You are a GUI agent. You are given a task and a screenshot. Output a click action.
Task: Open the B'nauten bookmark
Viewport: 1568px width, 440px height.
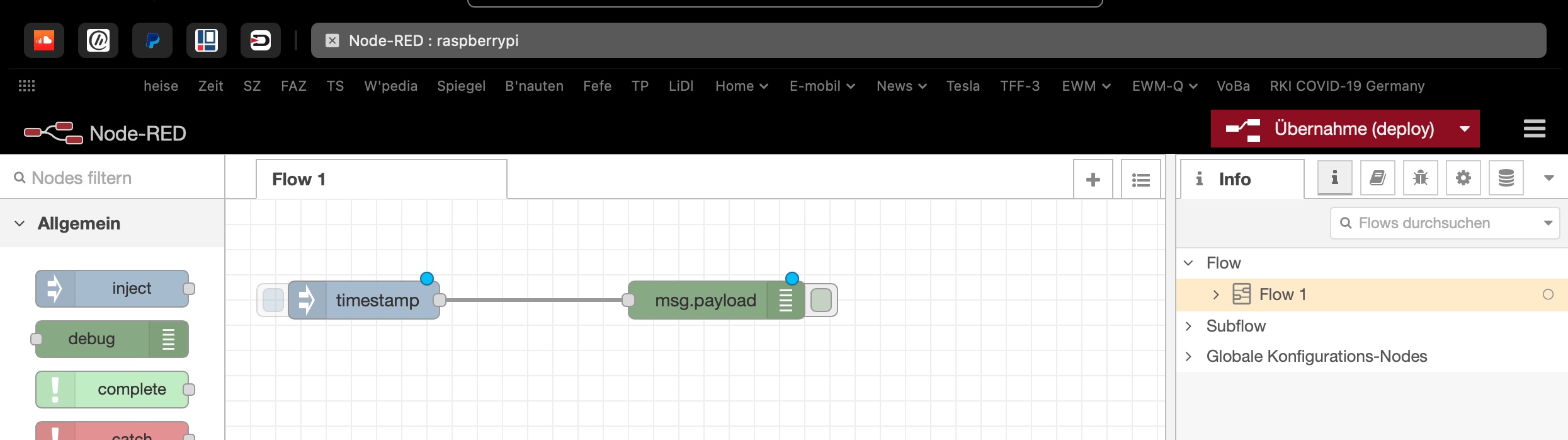pyautogui.click(x=535, y=86)
